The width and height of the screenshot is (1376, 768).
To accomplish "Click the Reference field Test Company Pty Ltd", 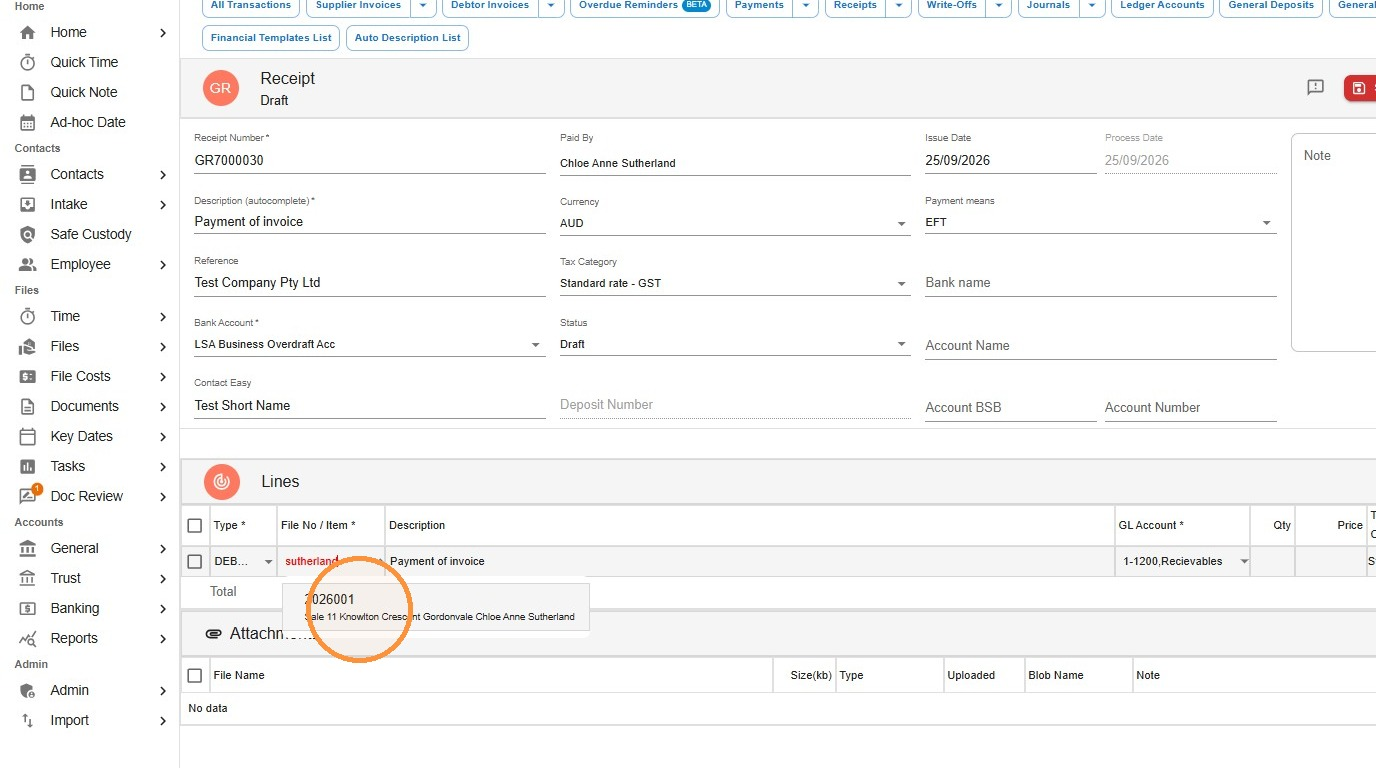I will 369,283.
